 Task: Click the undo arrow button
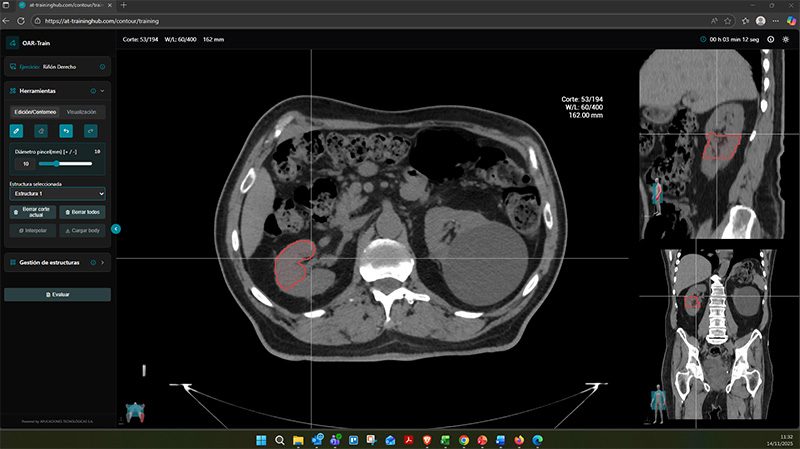click(66, 130)
